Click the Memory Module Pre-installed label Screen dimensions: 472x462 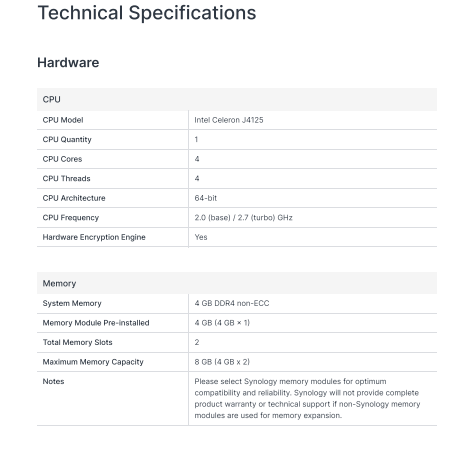[x=96, y=323]
